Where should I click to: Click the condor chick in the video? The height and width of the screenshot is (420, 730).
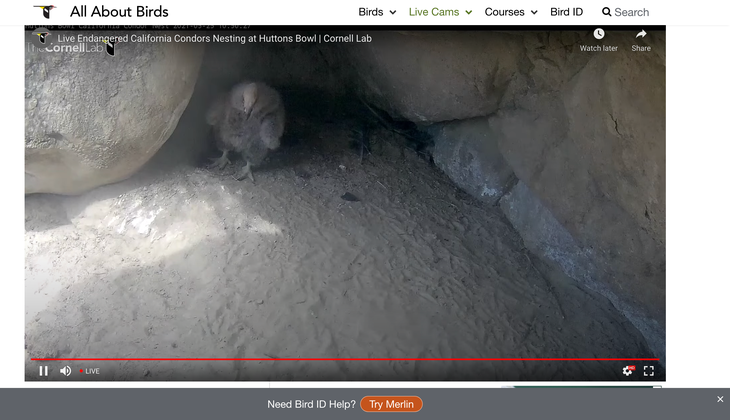(x=246, y=128)
